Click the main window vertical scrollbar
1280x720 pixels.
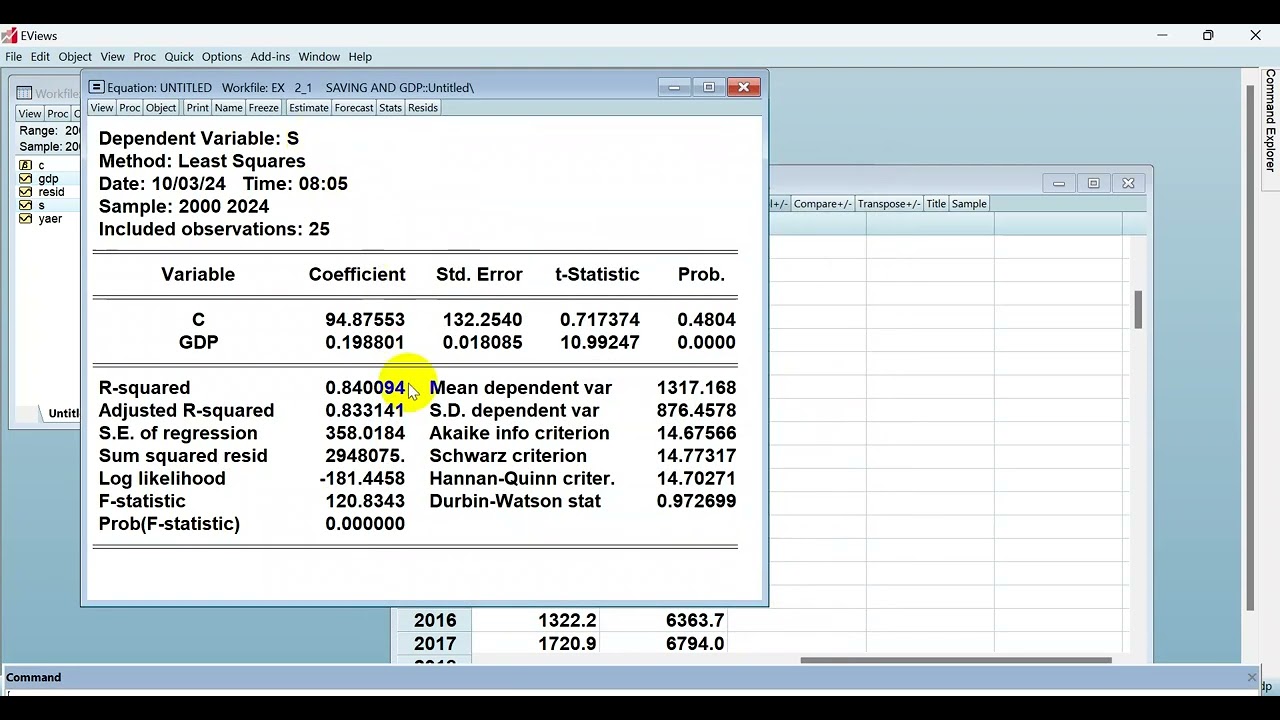click(x=1250, y=348)
